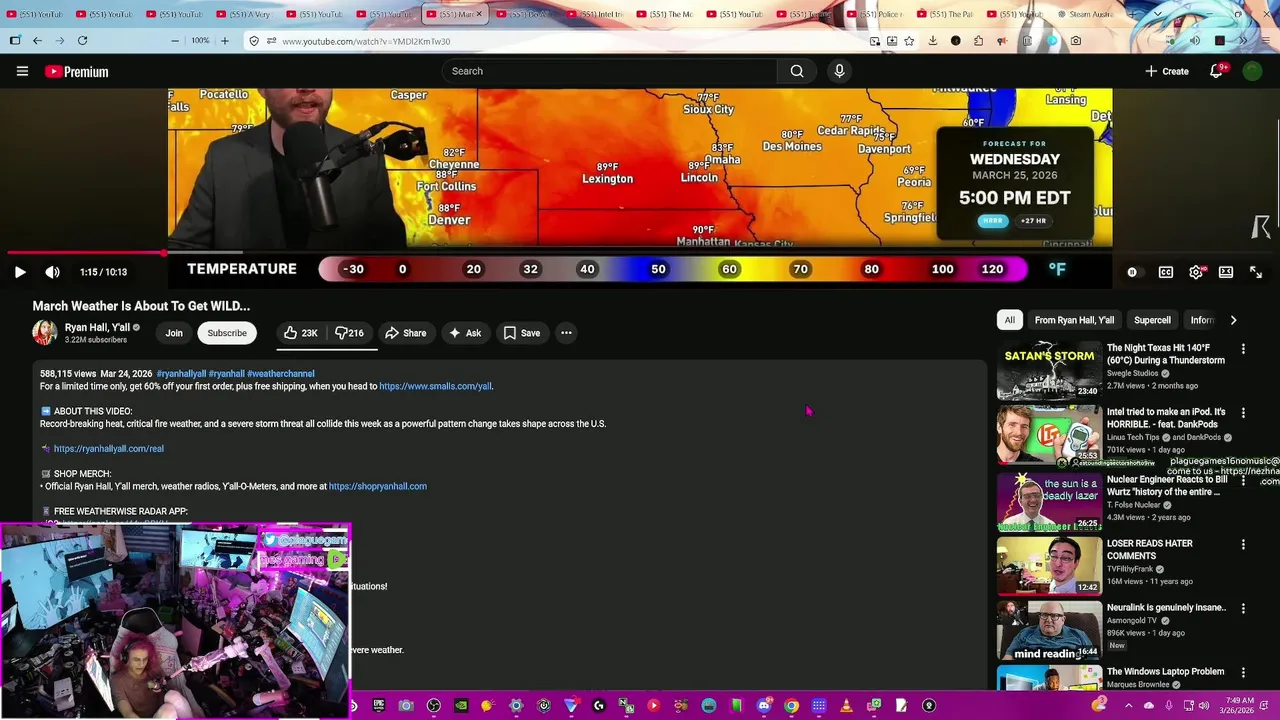Like the video (23K)

(301, 333)
